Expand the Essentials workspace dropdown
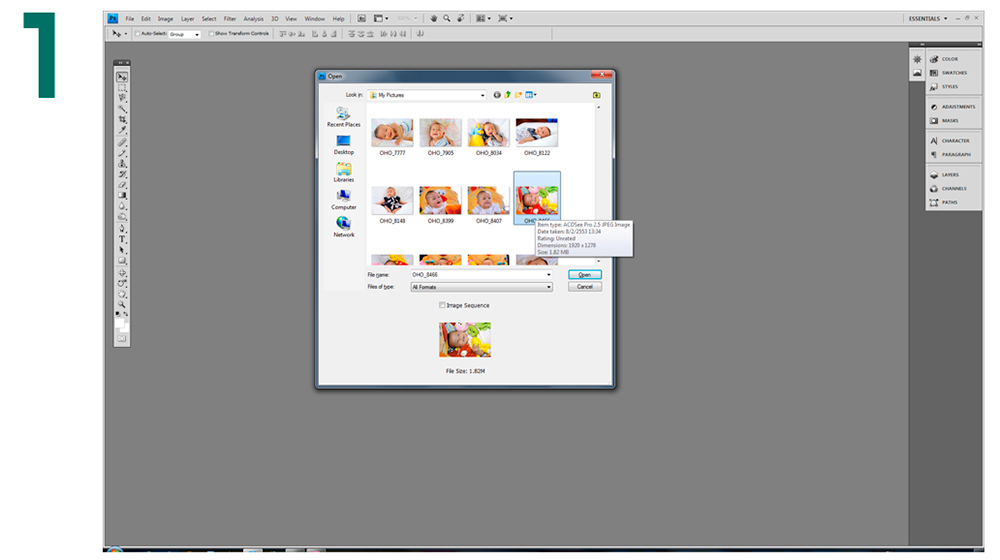Viewport: 1000px width, 560px height. tap(946, 18)
